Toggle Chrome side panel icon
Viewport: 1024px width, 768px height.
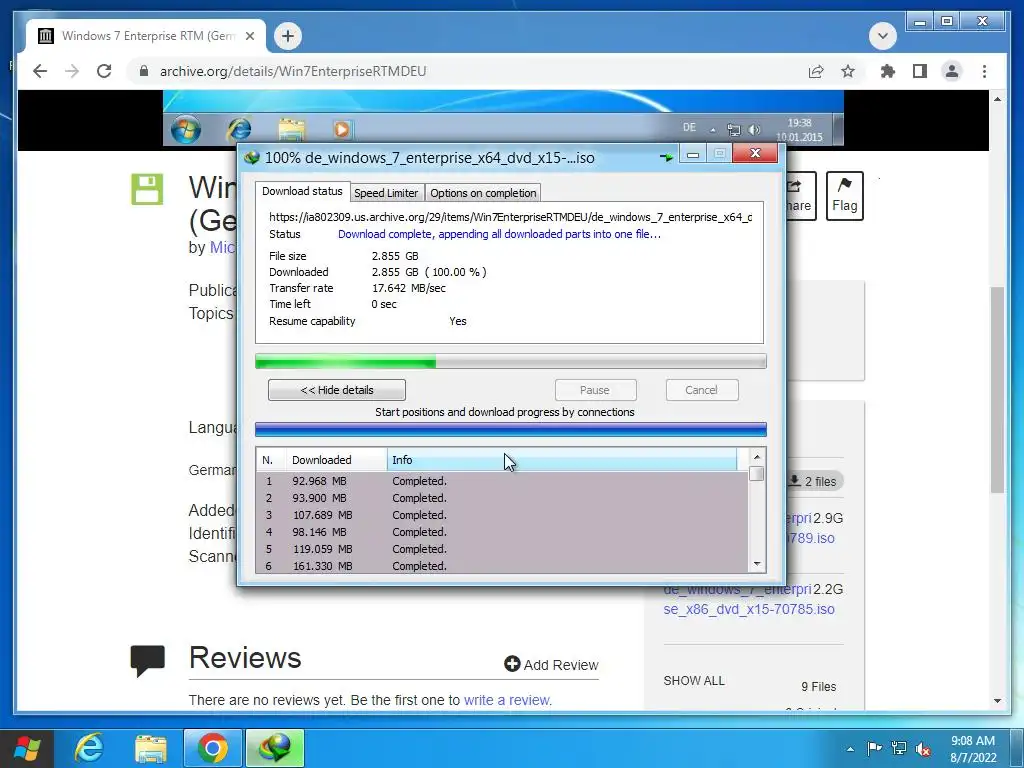[920, 71]
